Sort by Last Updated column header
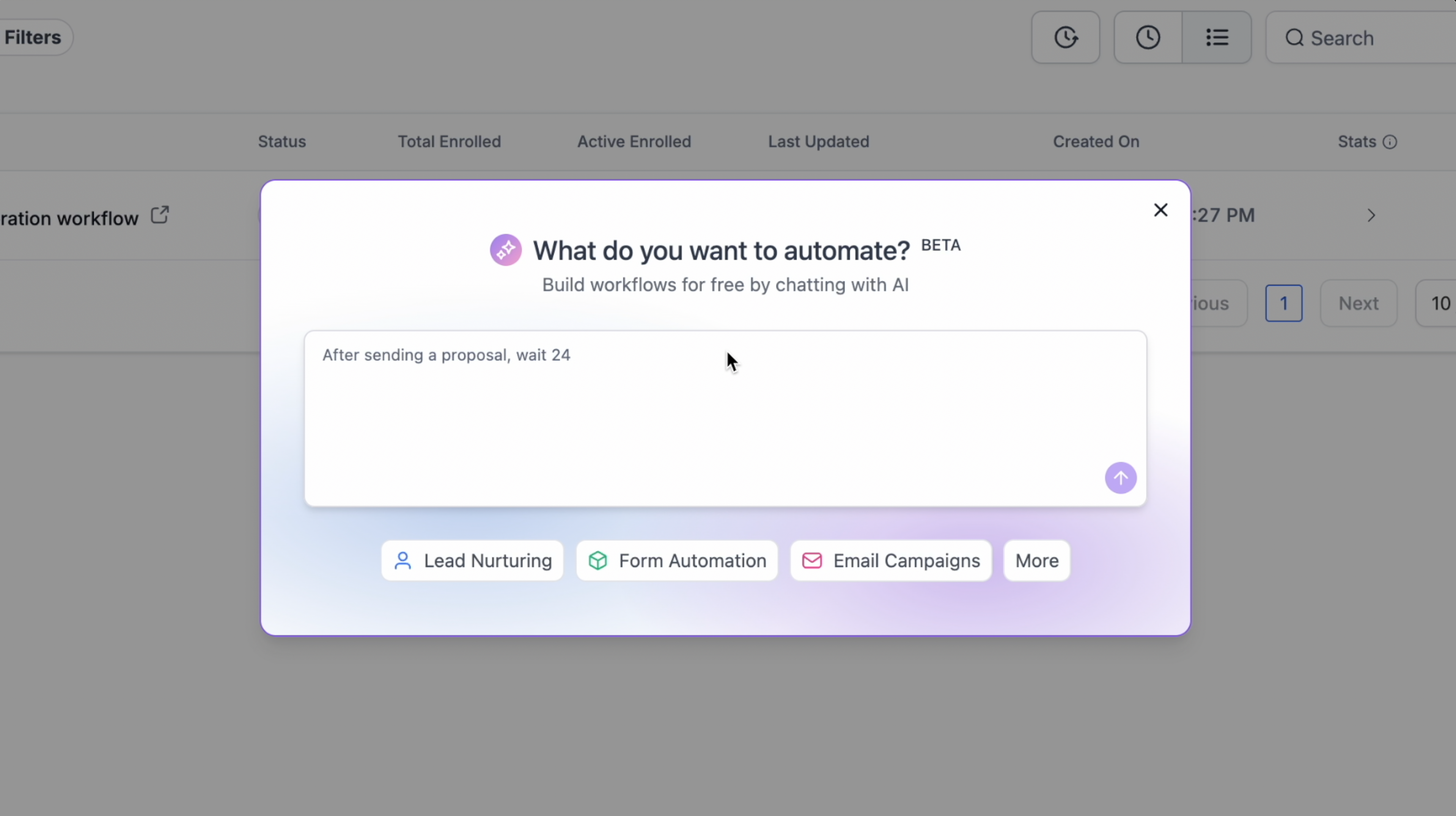 coord(819,141)
